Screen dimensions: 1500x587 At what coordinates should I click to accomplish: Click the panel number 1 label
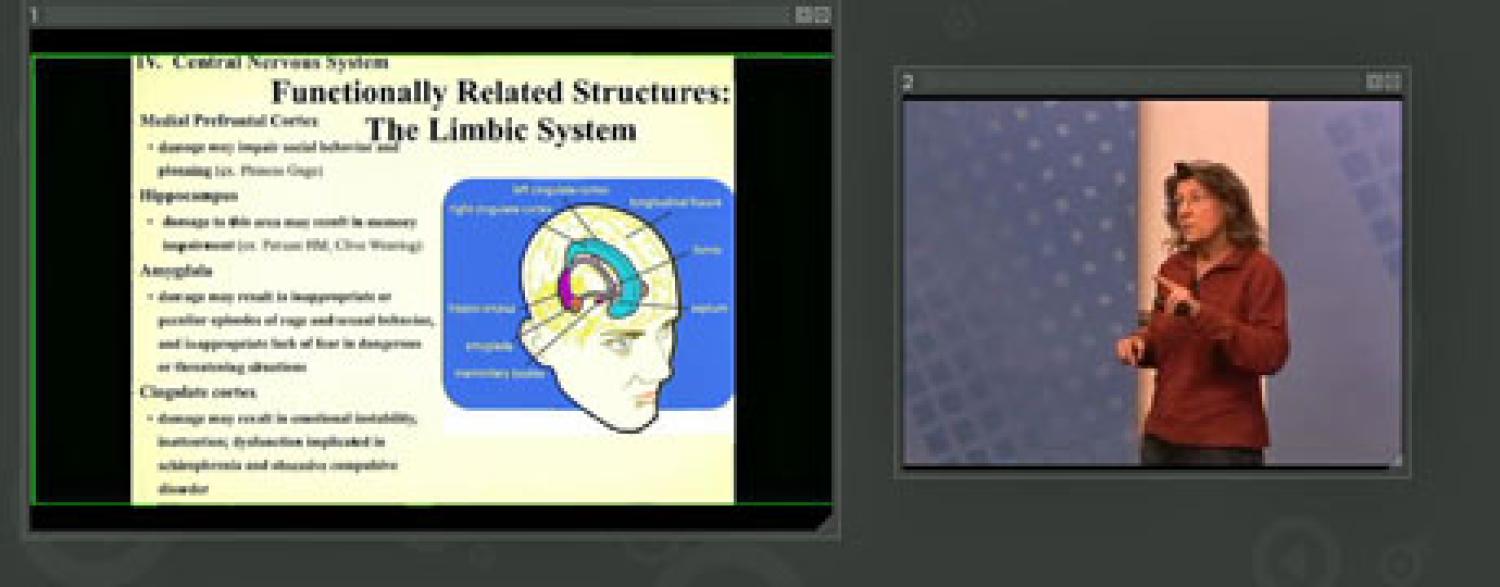(34, 15)
